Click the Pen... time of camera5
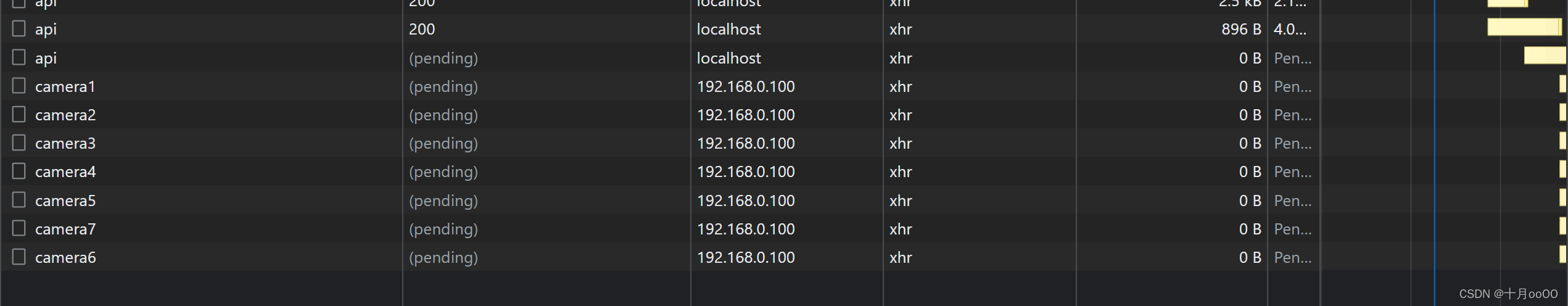The width and height of the screenshot is (1568, 306). point(1293,201)
